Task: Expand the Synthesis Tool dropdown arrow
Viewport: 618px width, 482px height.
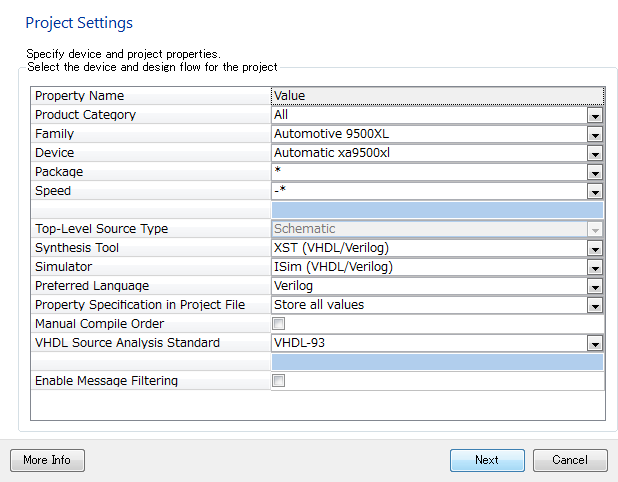Action: pyautogui.click(x=595, y=248)
